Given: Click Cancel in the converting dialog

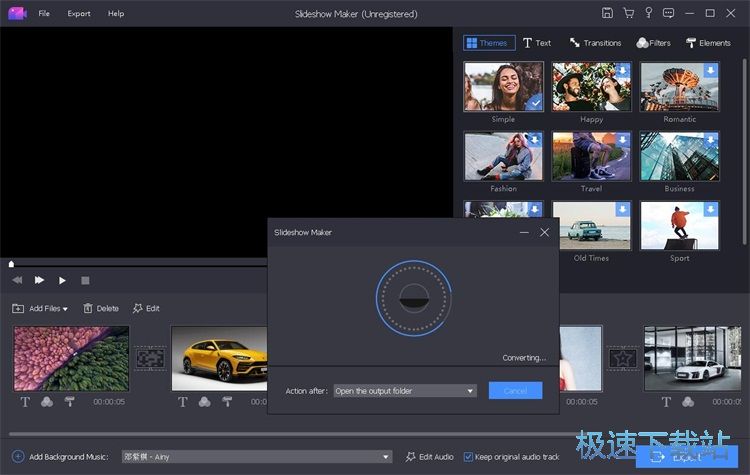Looking at the screenshot, I should click(515, 390).
